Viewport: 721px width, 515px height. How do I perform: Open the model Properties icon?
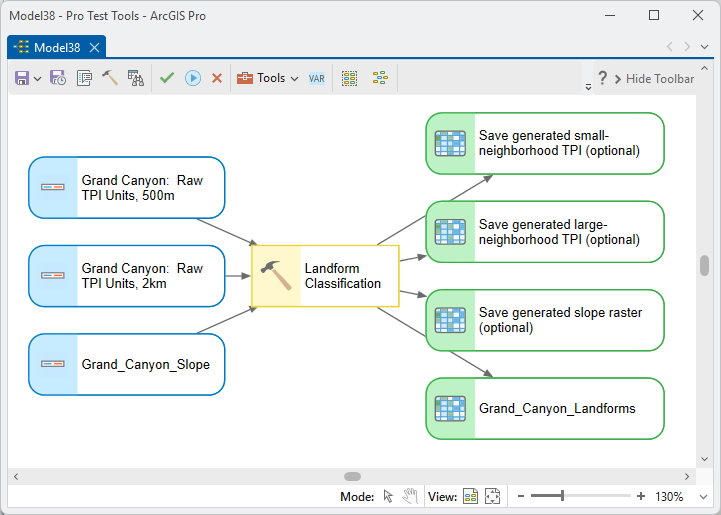(x=84, y=78)
